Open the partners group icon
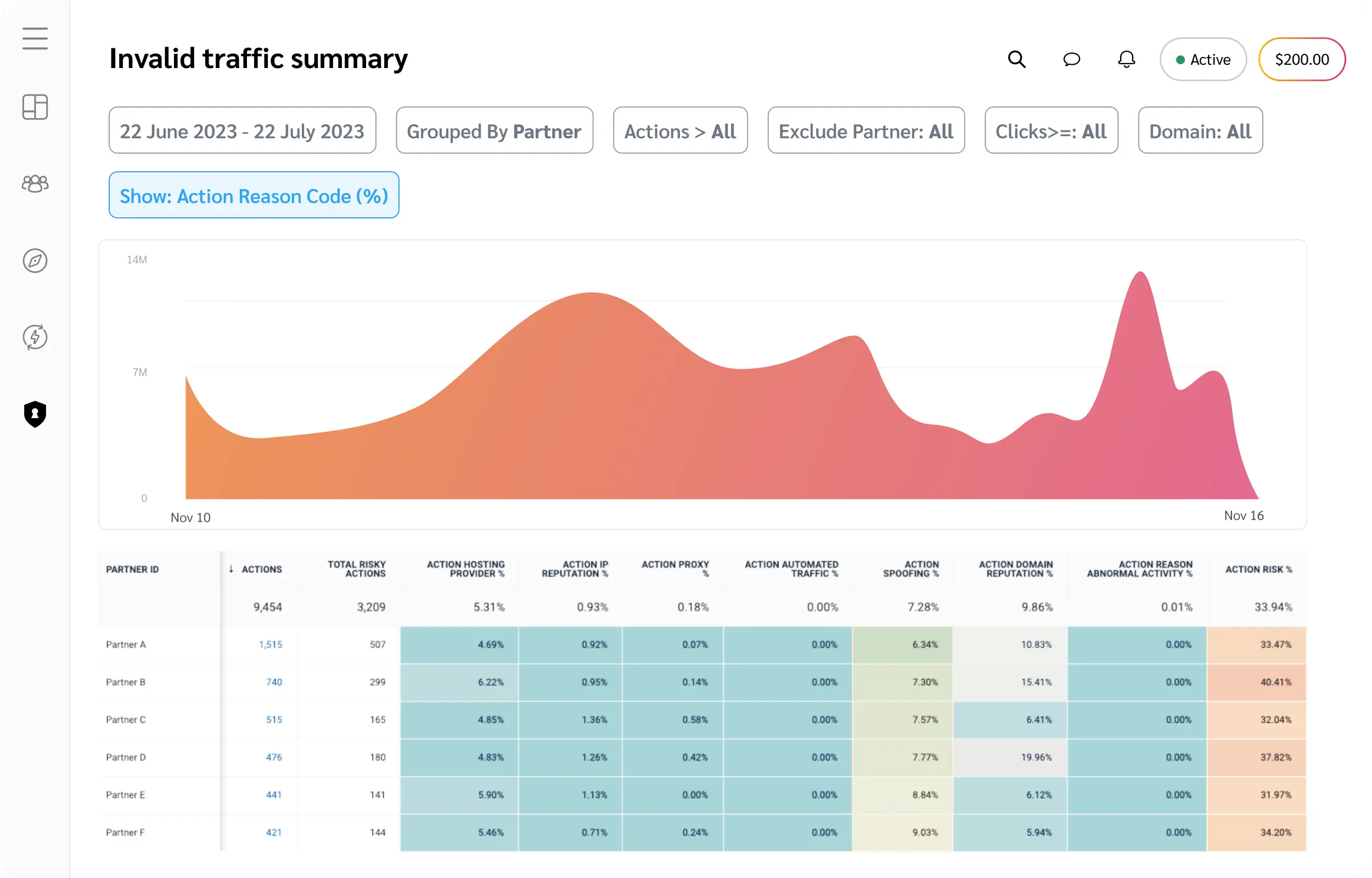The height and width of the screenshot is (878, 1372). [35, 184]
